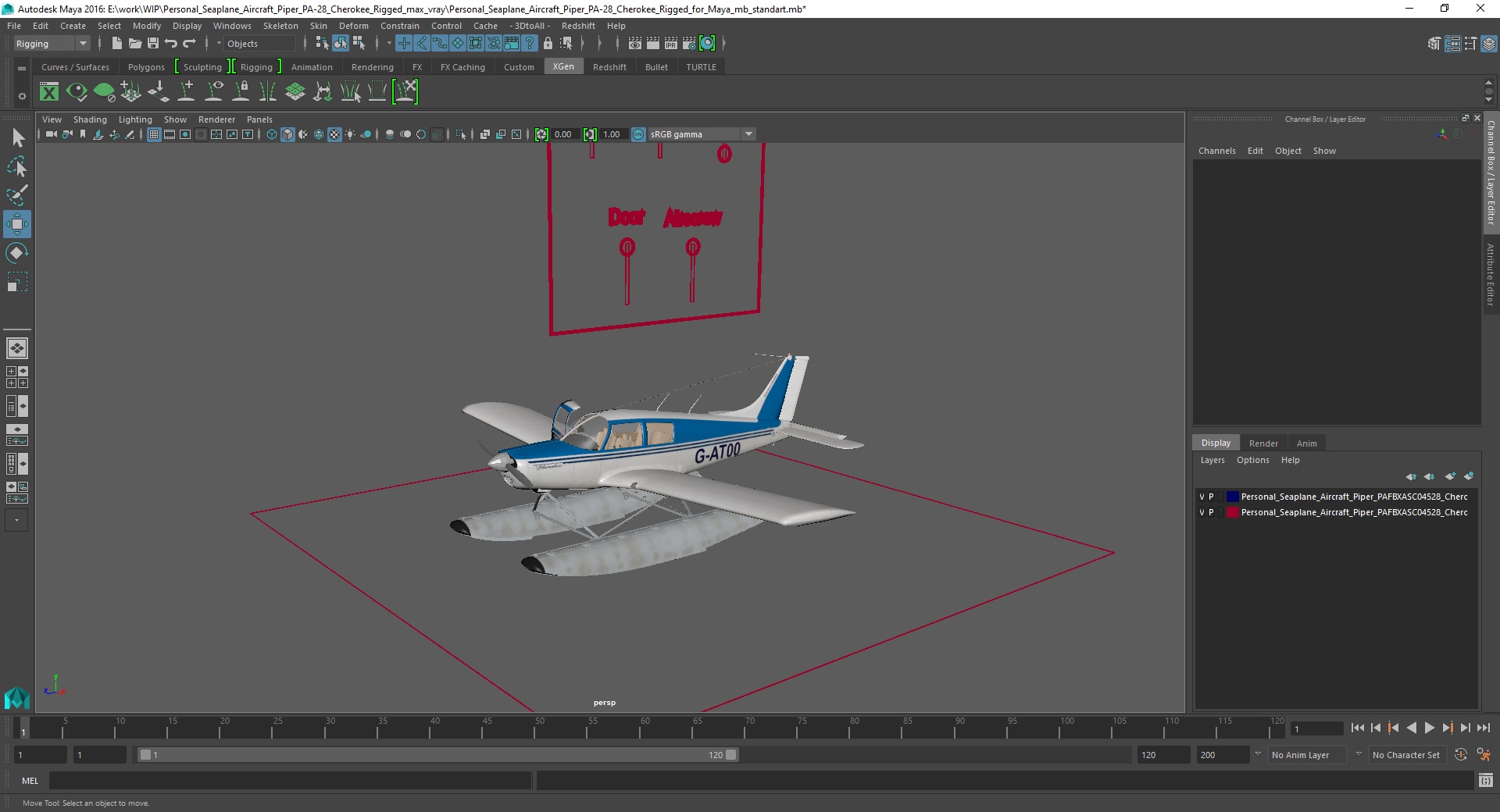Undo the last action
Image resolution: width=1500 pixels, height=812 pixels.
[x=171, y=44]
